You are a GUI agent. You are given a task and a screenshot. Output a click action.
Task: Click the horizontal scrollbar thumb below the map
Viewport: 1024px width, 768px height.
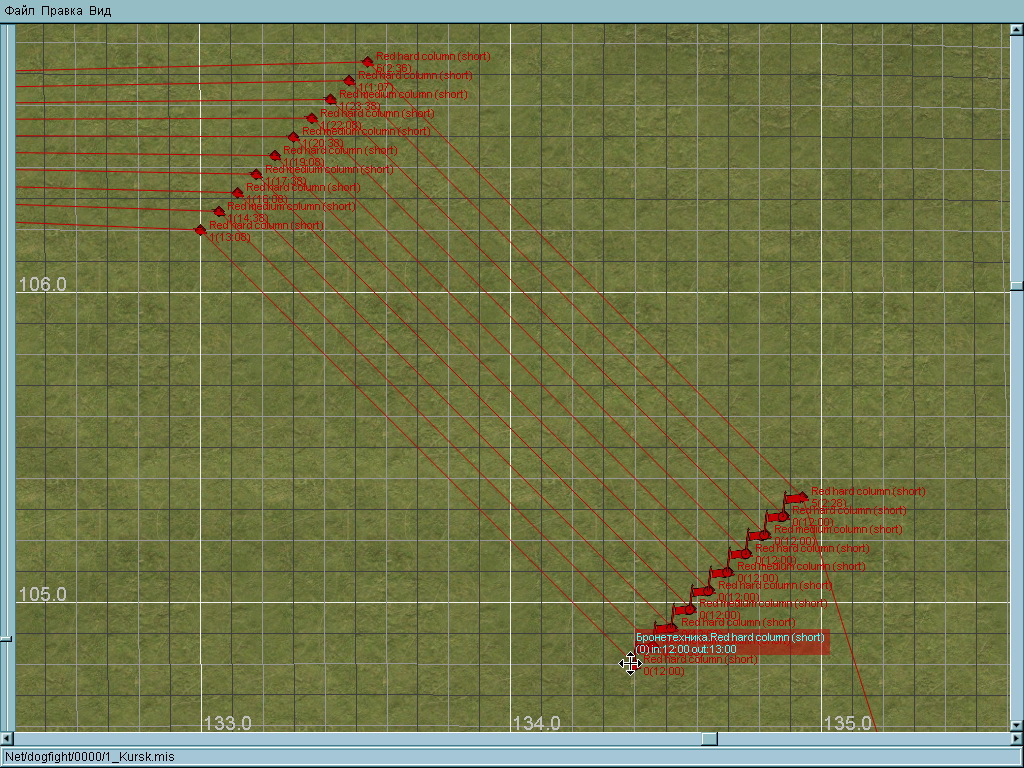pyautogui.click(x=709, y=739)
